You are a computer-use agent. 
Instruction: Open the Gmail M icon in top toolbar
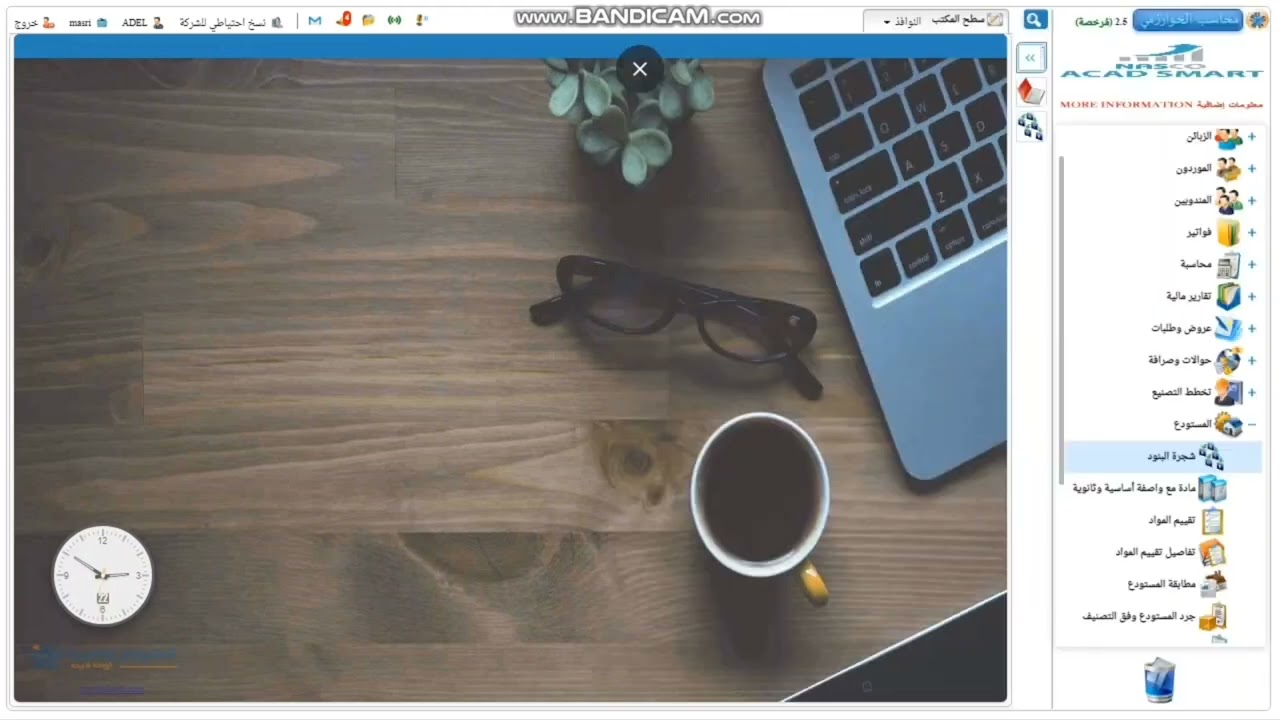(315, 21)
